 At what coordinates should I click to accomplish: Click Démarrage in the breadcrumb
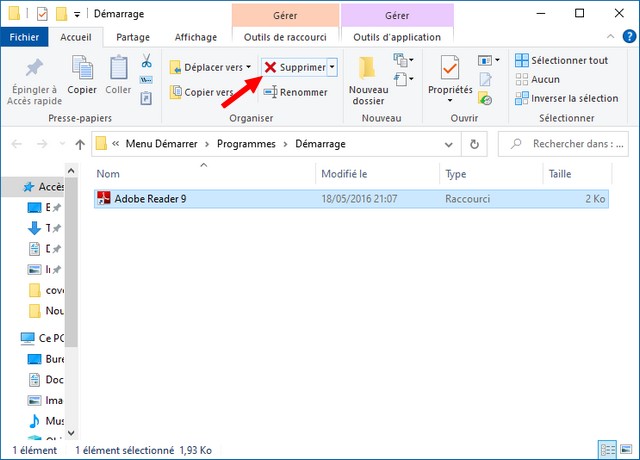[x=320, y=144]
